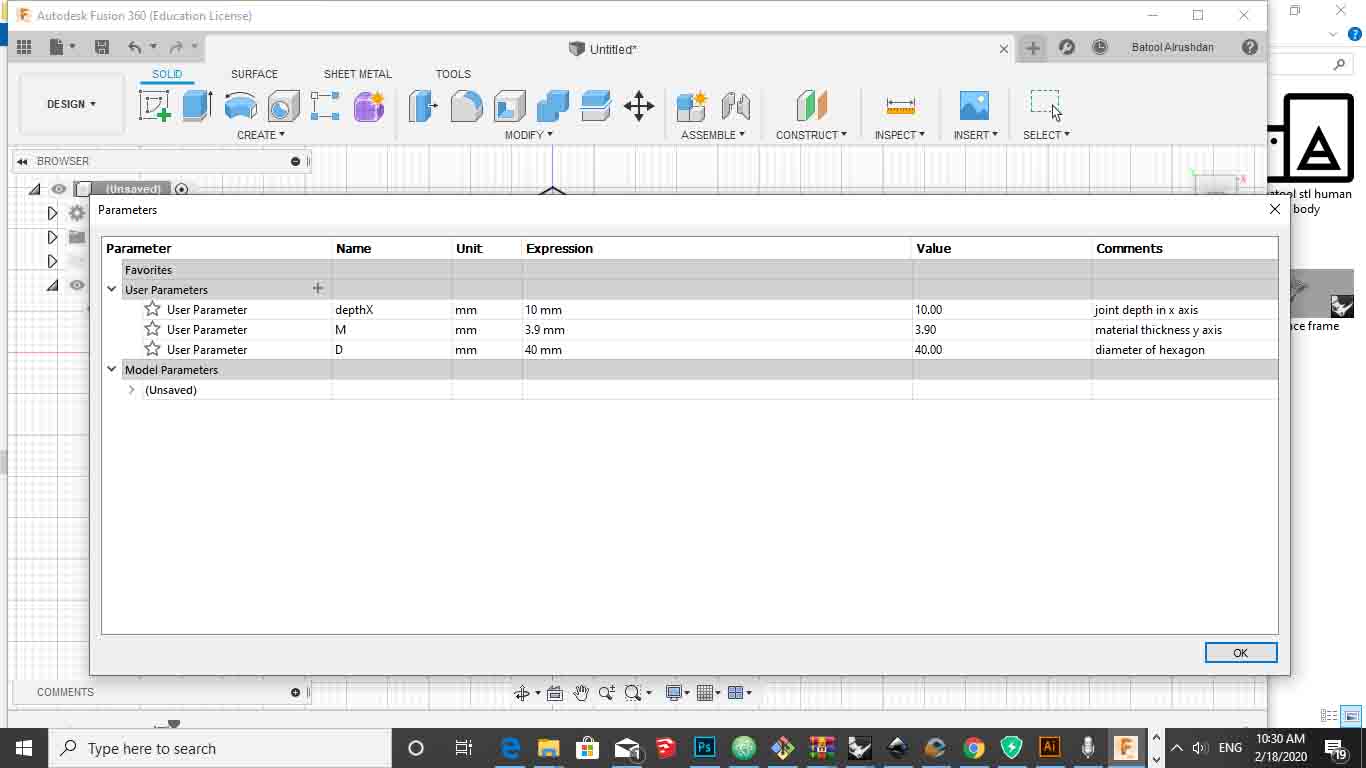1366x768 pixels.
Task: Switch to the TOOLS tab
Action: (x=453, y=74)
